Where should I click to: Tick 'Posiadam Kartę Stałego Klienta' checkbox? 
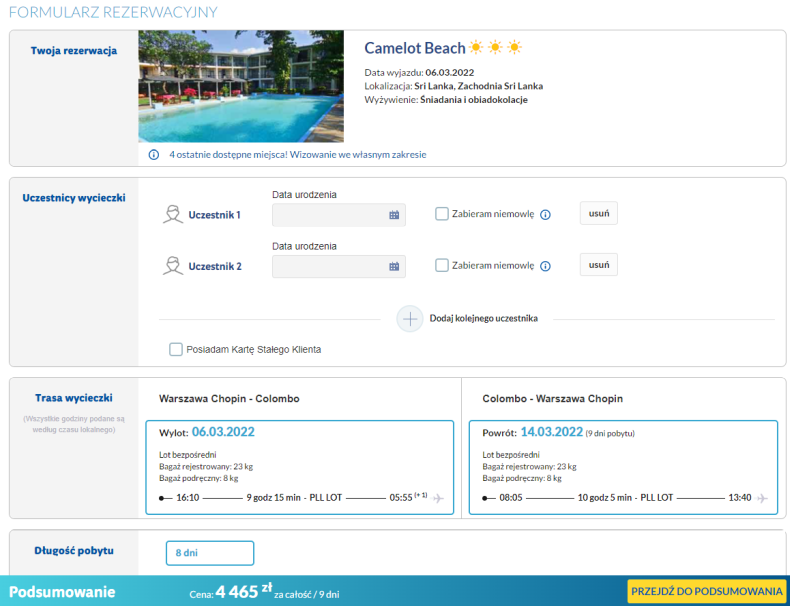(176, 349)
